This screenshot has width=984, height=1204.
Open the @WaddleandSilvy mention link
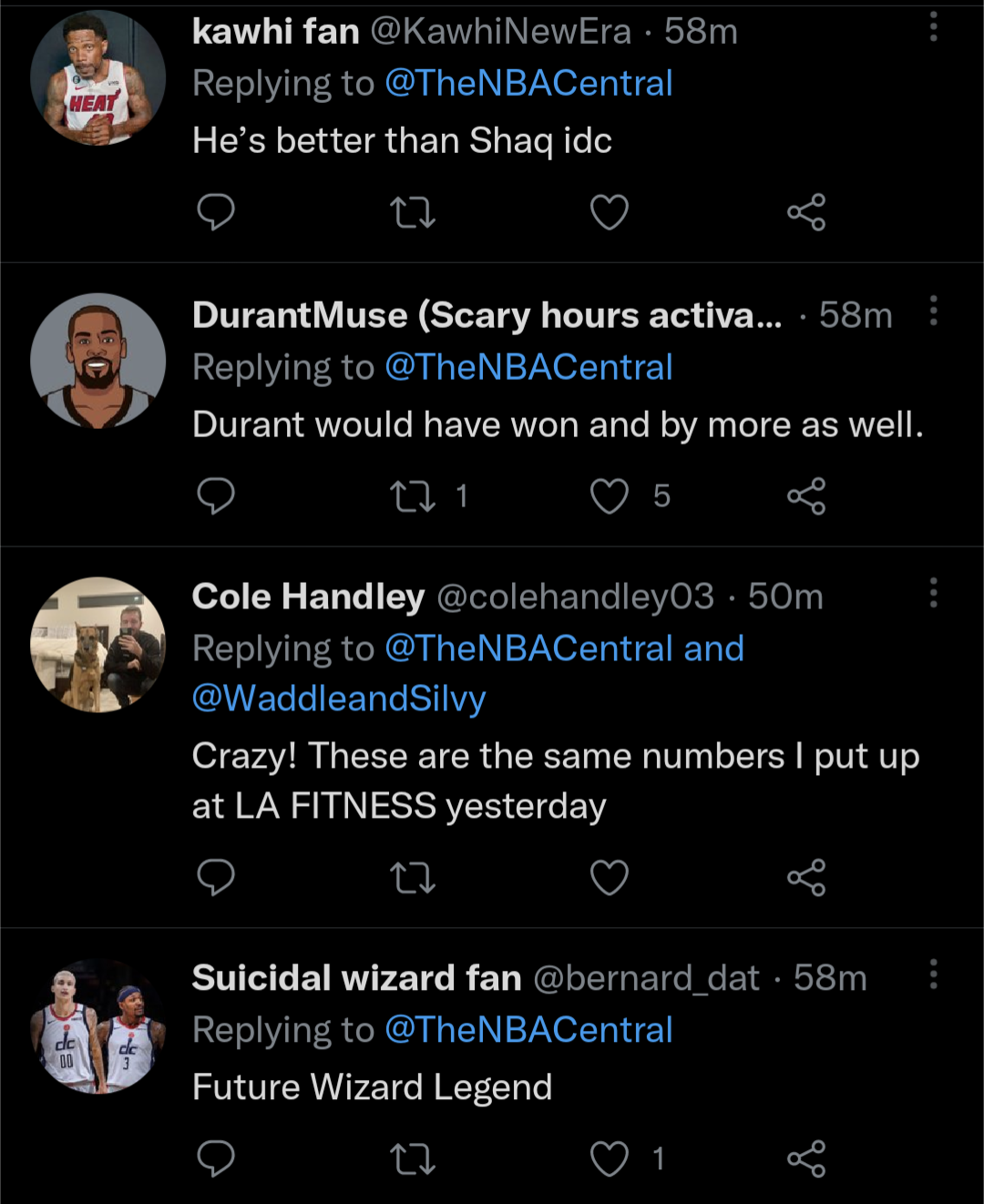pyautogui.click(x=339, y=699)
